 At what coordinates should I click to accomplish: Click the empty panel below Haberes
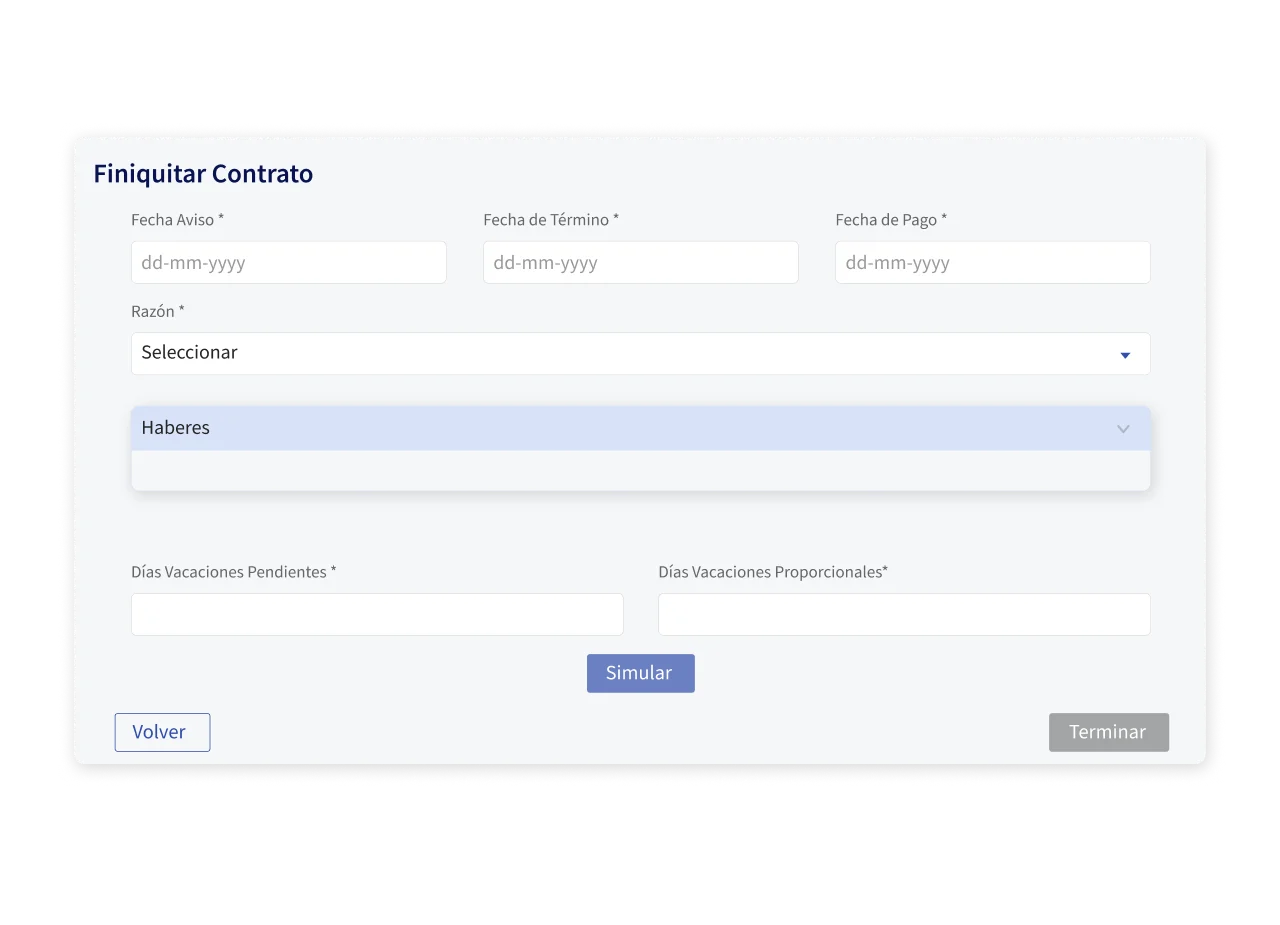tap(640, 470)
